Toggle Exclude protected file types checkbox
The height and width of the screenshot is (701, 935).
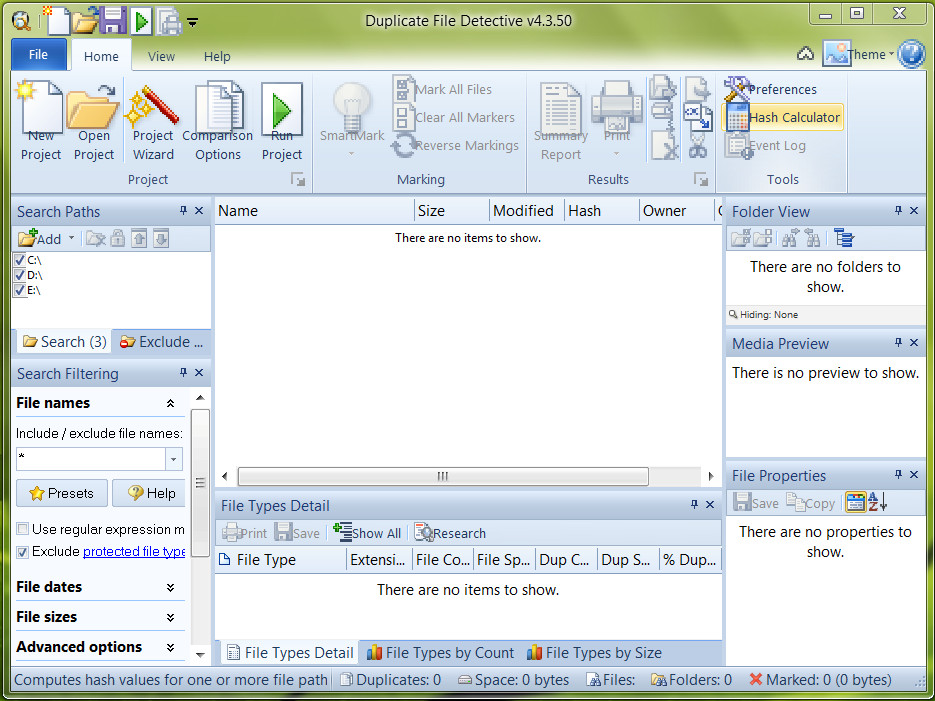click(x=23, y=552)
